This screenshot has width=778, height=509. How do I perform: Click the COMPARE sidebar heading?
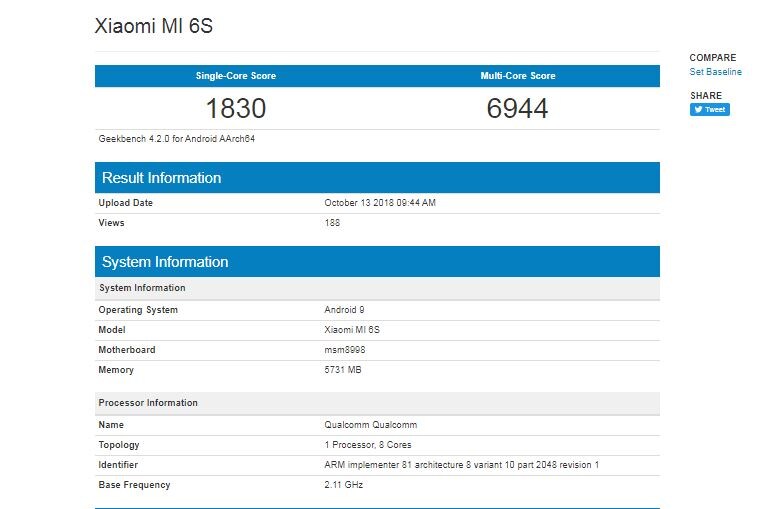pyautogui.click(x=713, y=58)
